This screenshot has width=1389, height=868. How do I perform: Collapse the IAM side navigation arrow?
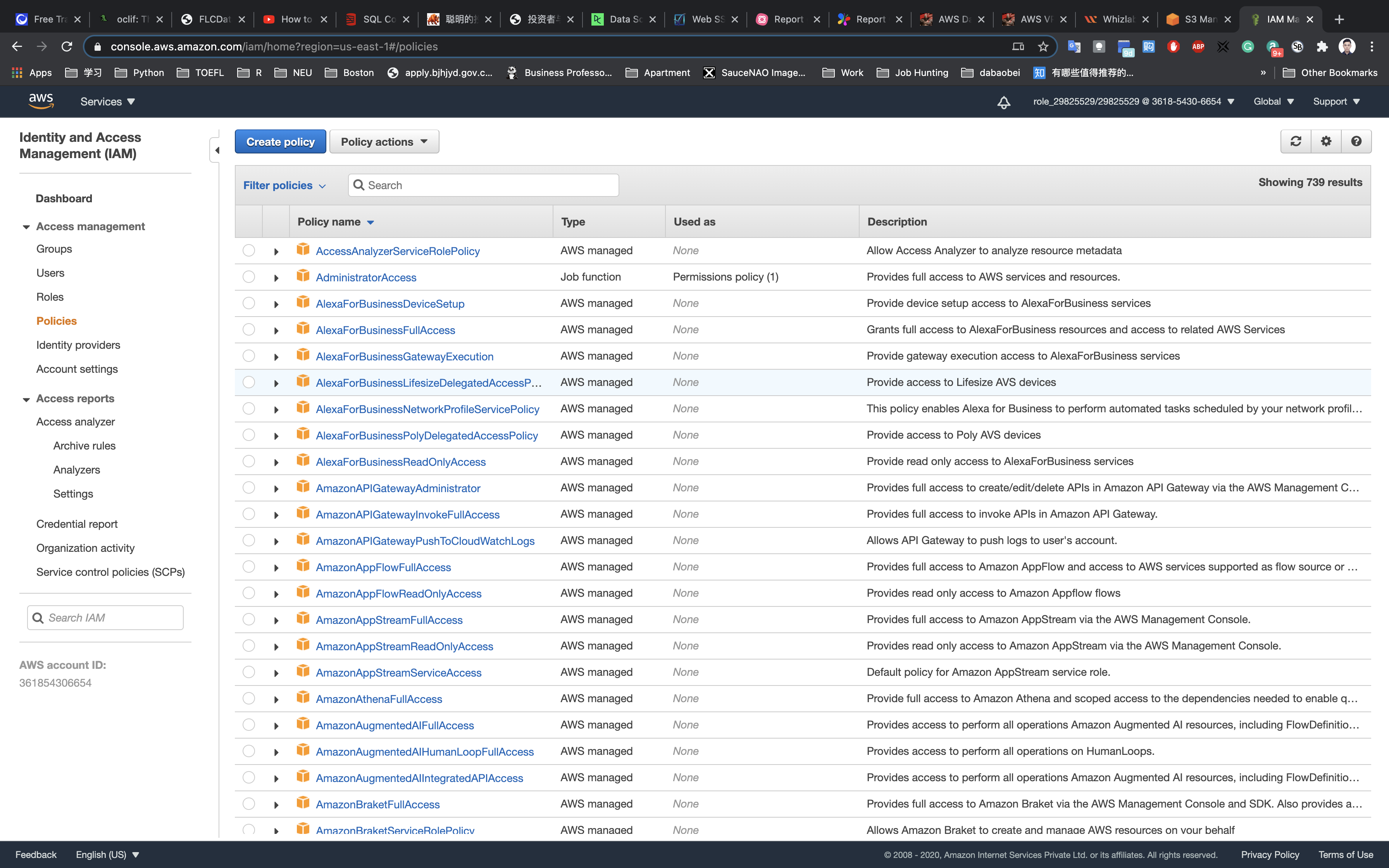216,150
